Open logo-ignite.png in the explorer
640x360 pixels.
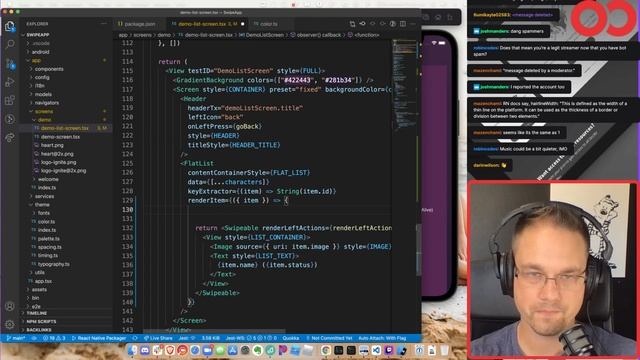[x=58, y=162]
